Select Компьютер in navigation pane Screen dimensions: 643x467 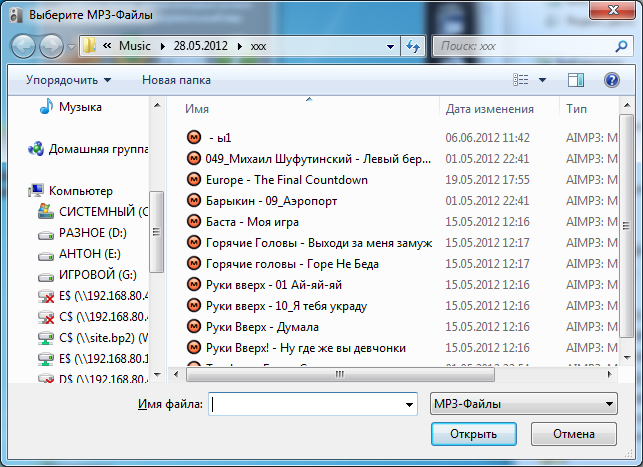click(x=81, y=191)
